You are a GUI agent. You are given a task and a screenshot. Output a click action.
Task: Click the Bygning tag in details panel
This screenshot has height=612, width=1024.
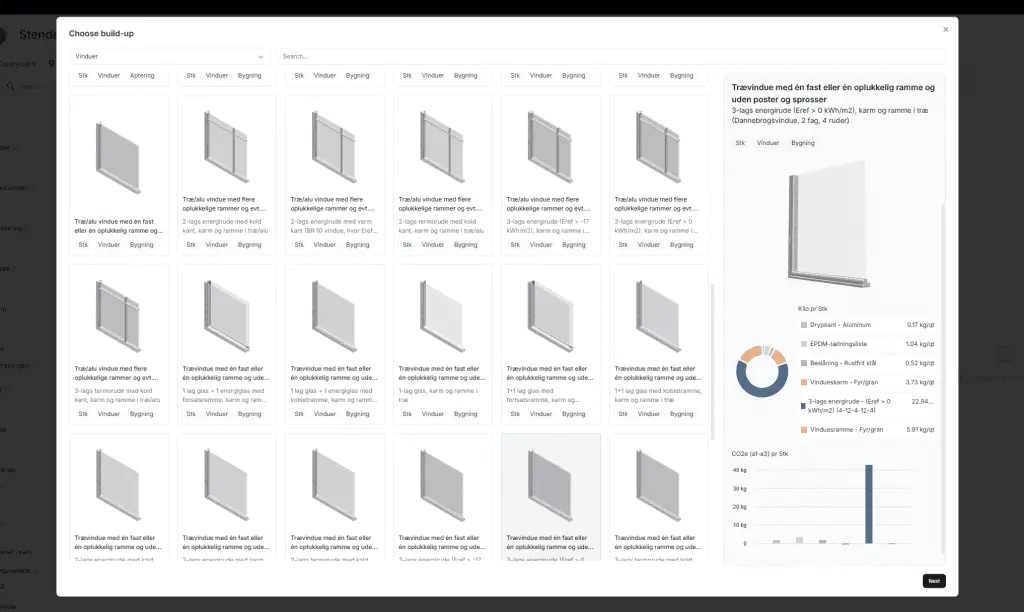[x=803, y=143]
